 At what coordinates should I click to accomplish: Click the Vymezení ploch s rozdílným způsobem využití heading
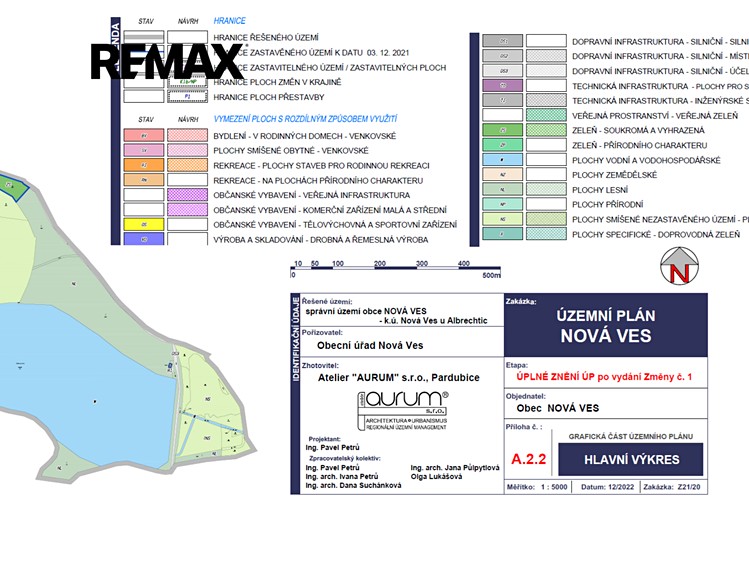(x=305, y=119)
